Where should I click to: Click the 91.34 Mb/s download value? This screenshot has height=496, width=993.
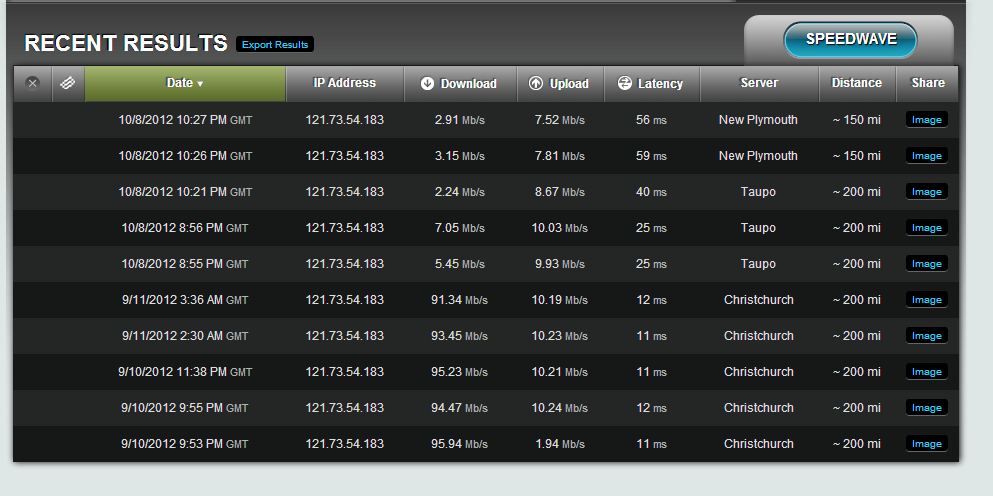[x=460, y=300]
